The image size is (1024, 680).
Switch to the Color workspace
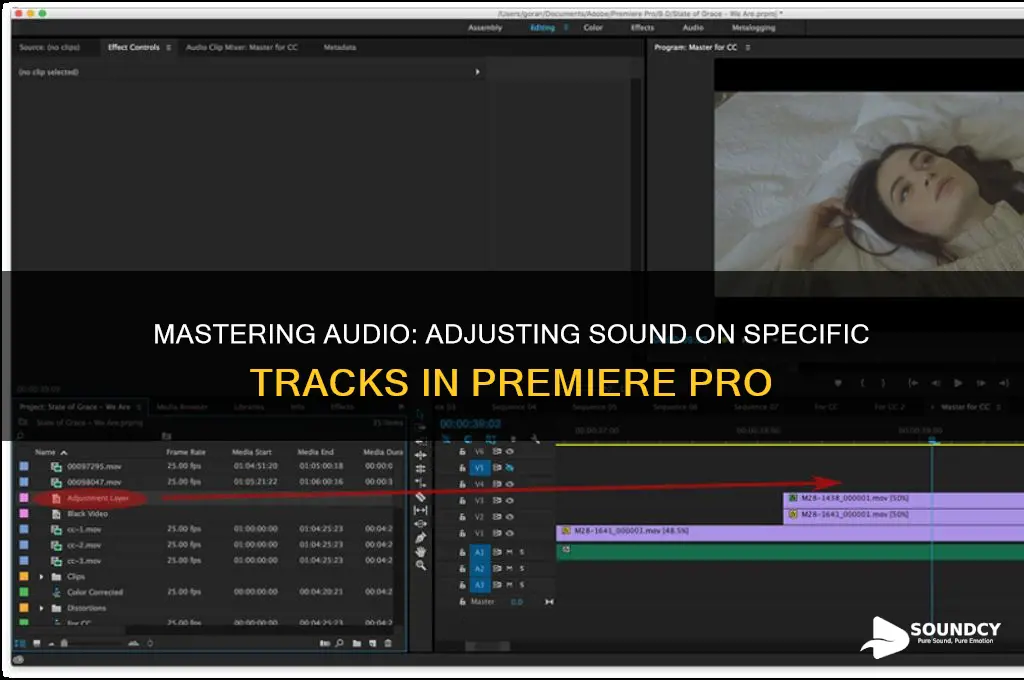tap(593, 27)
